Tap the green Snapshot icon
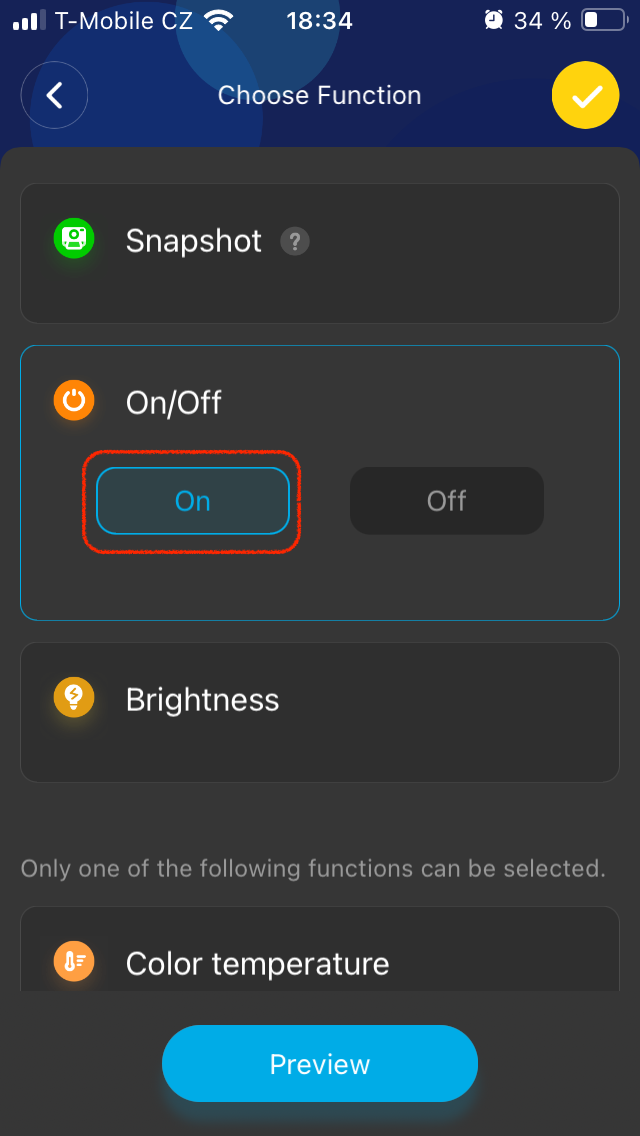The height and width of the screenshot is (1136, 640). click(74, 239)
